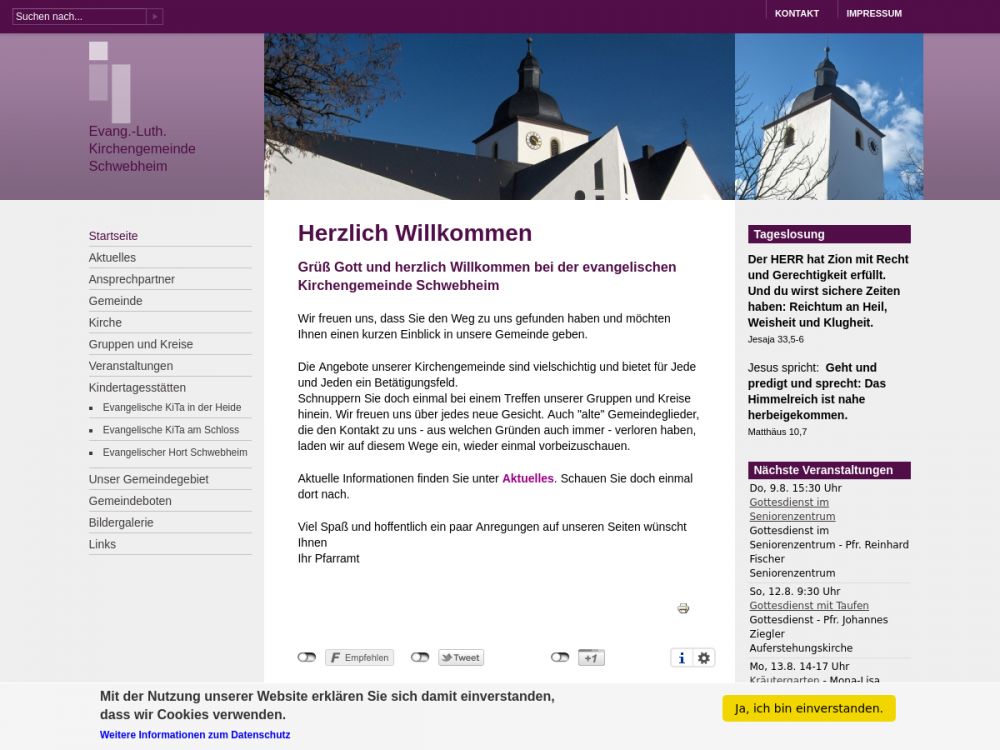Image resolution: width=1000 pixels, height=750 pixels.
Task: Enable the Google +1 toggle switch
Action: 560,658
